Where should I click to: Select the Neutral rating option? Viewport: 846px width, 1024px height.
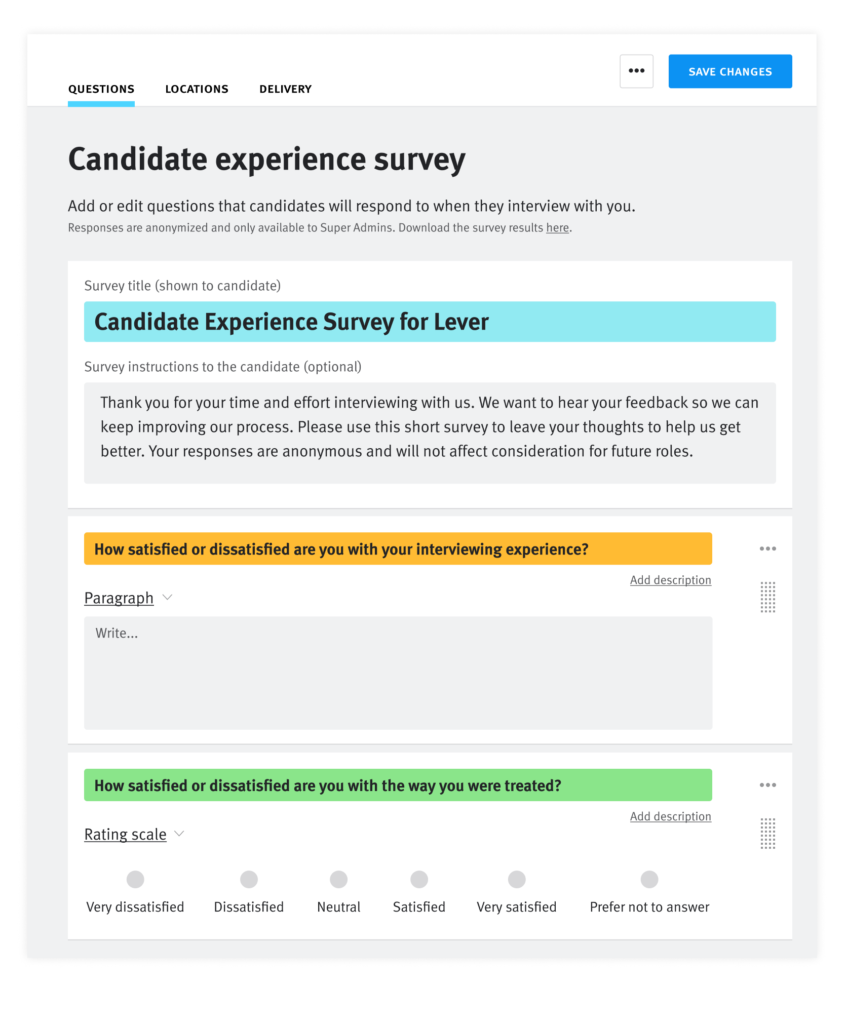pyautogui.click(x=338, y=880)
